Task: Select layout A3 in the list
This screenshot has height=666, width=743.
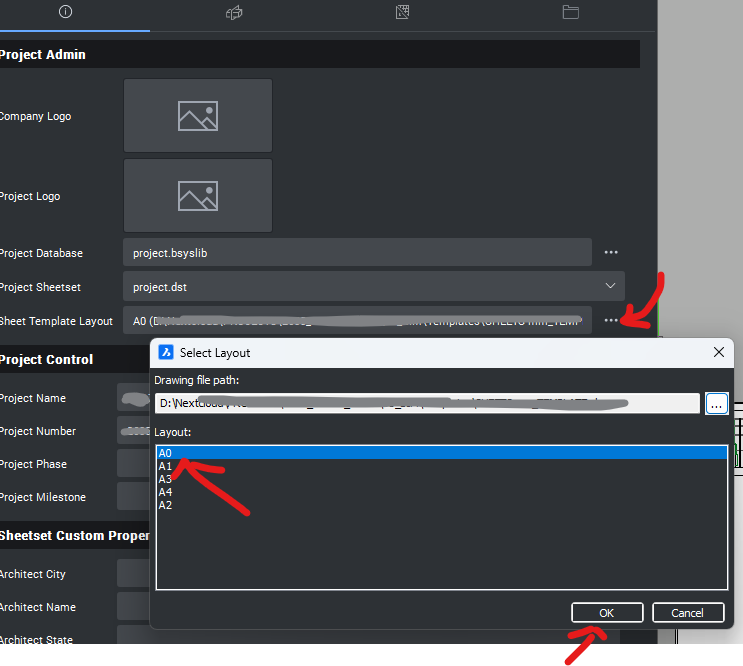Action: (x=166, y=479)
